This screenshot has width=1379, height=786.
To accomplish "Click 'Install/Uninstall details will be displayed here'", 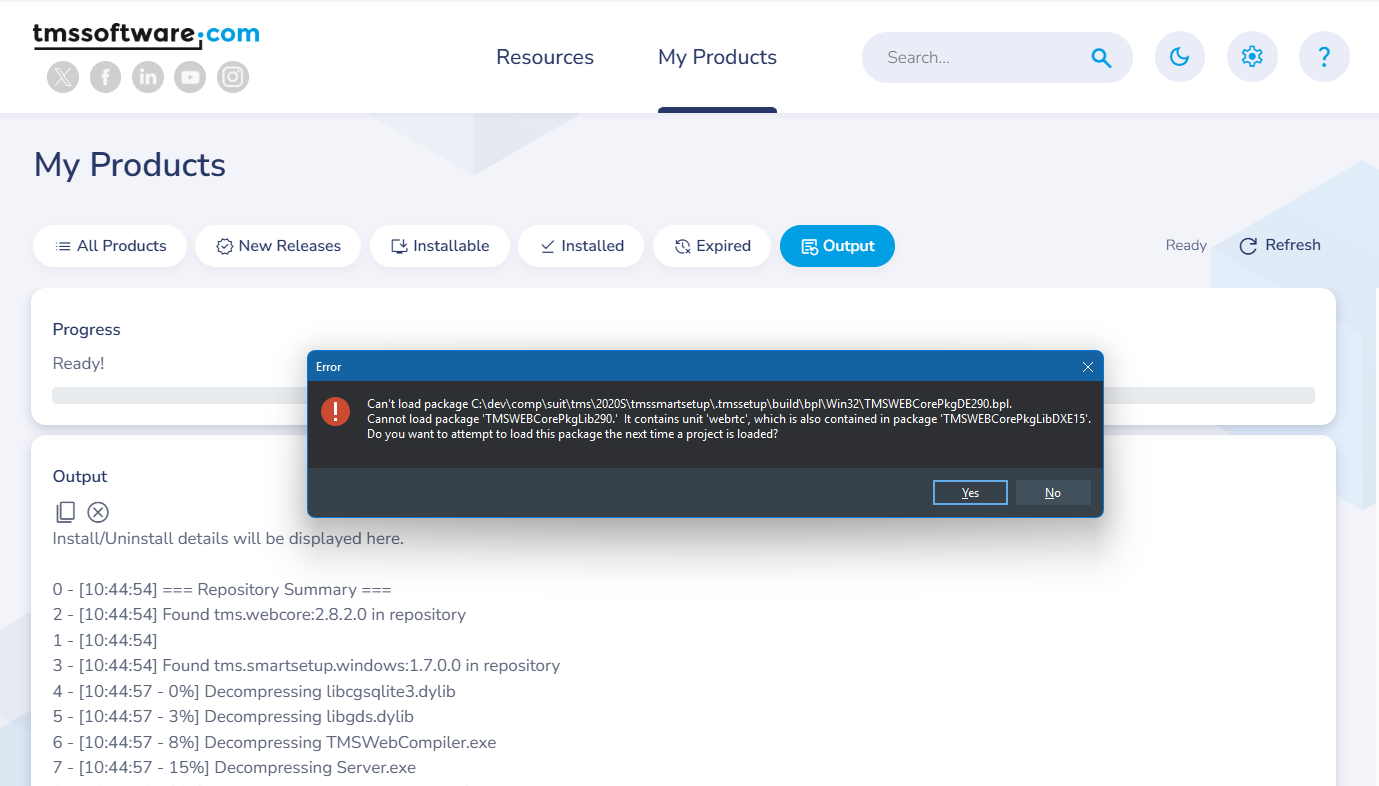I will tap(228, 539).
